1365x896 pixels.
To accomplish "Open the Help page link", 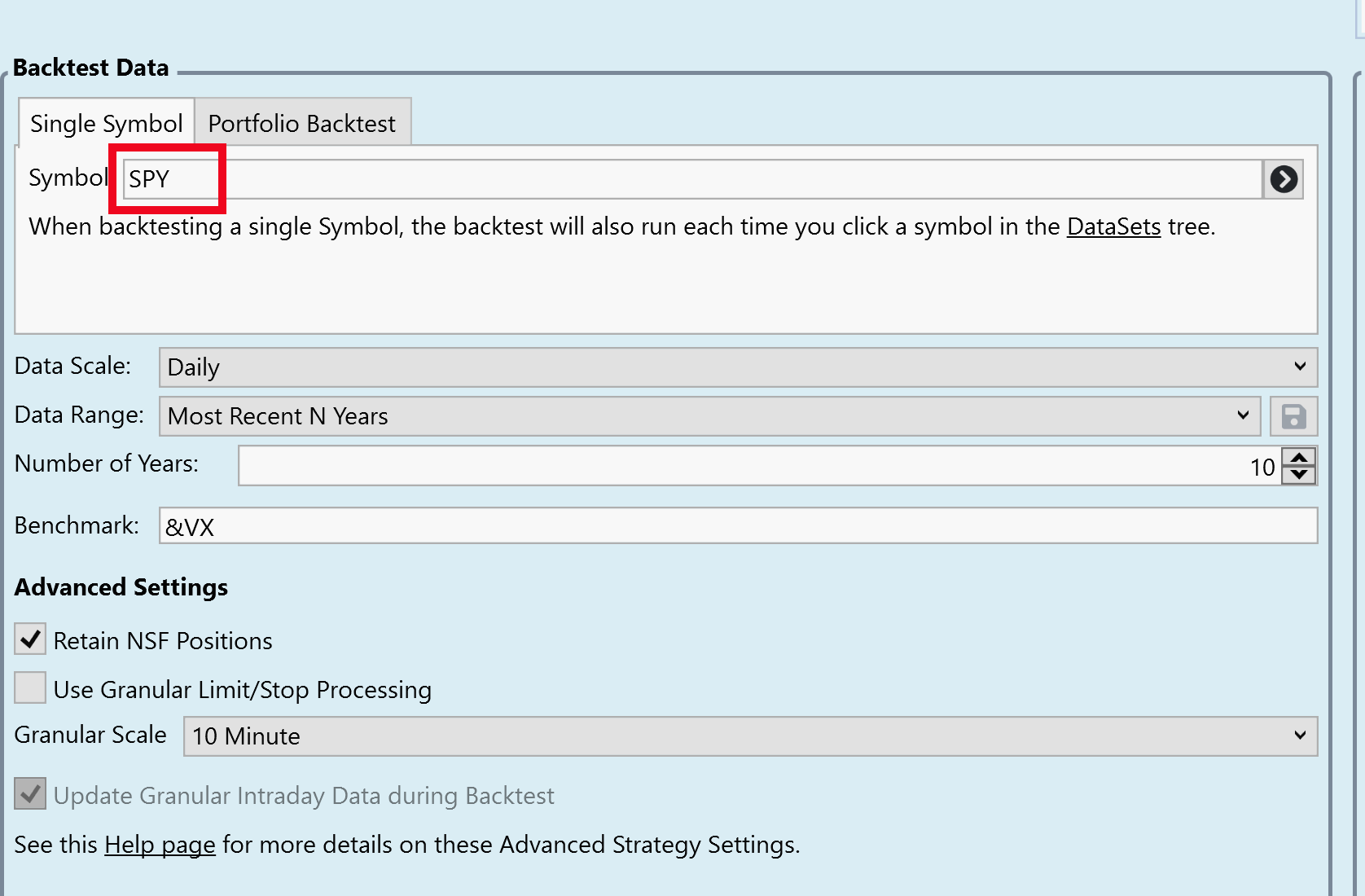I will click(160, 845).
